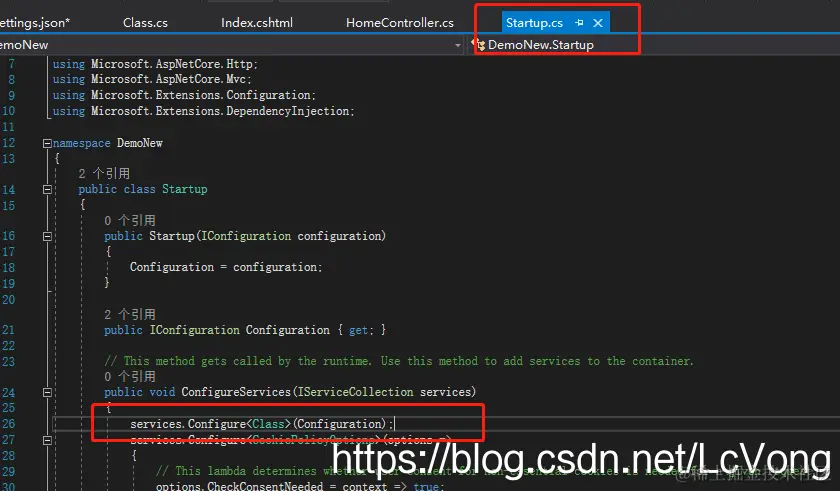The width and height of the screenshot is (840, 491).
Task: Open the '2 个引用' CodeLens above class Startup
Action: coord(104,173)
